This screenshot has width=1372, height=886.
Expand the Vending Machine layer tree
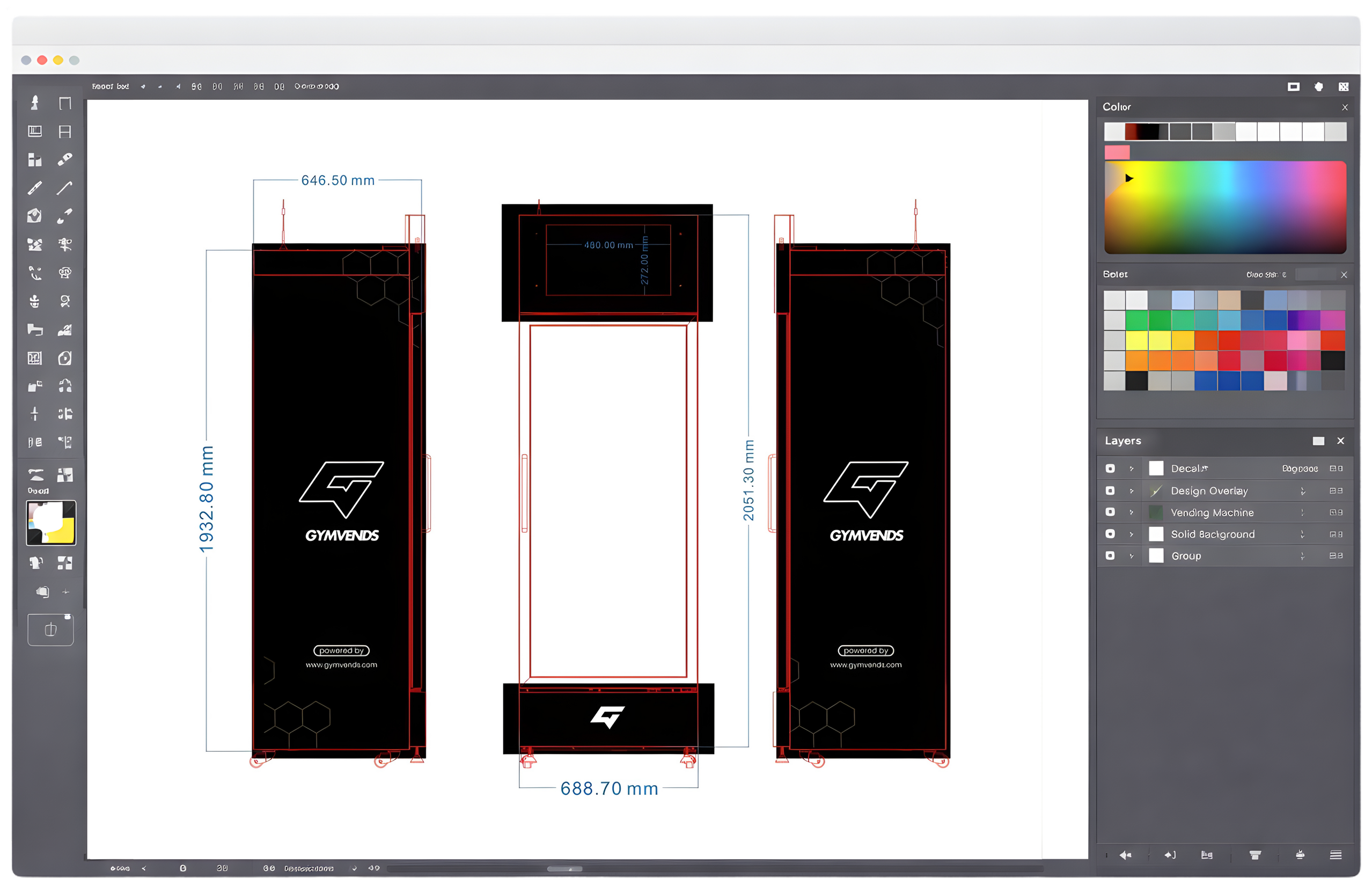[x=1132, y=512]
